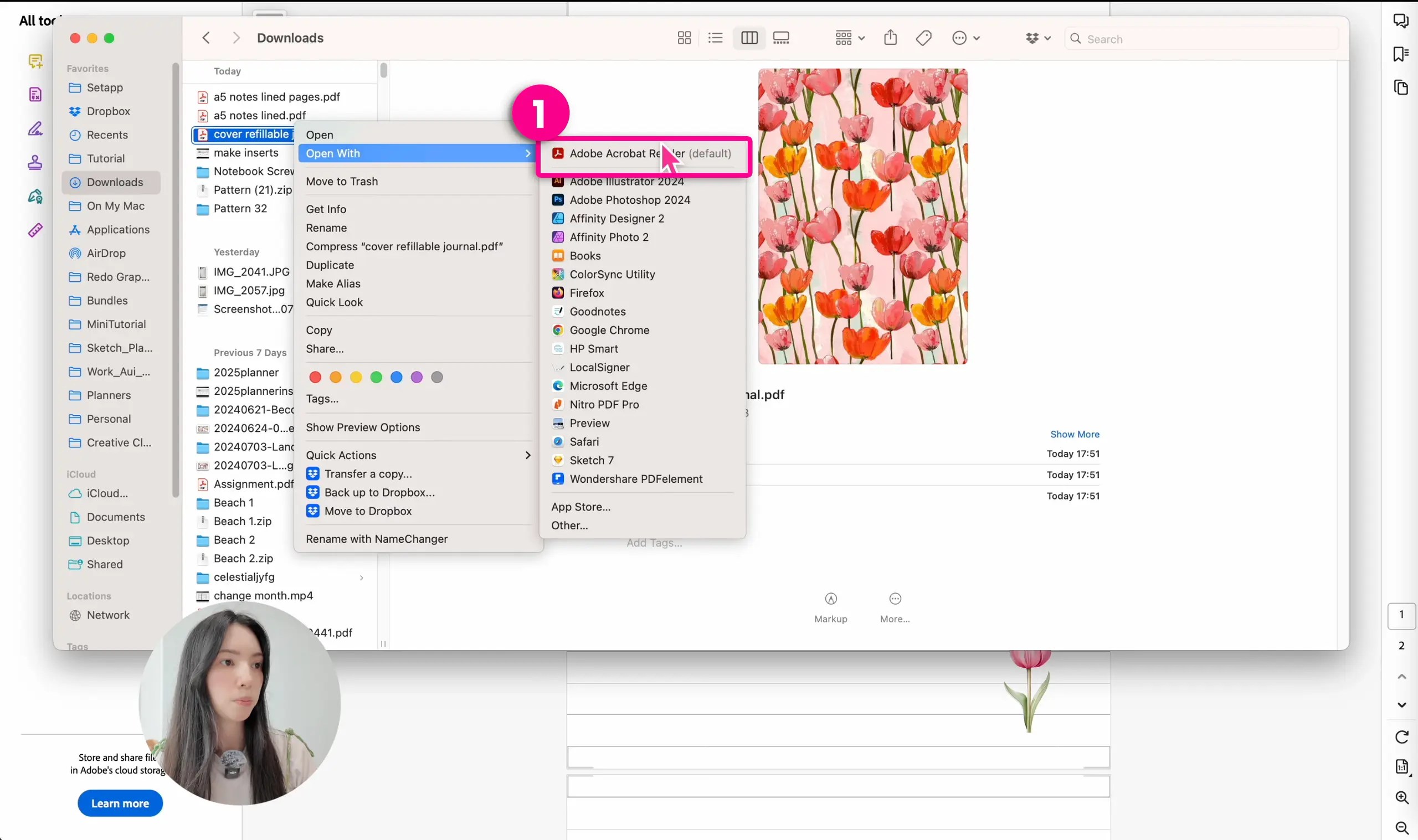Open Acrobat comments panel icon
The image size is (1418, 840).
tap(1400, 21)
